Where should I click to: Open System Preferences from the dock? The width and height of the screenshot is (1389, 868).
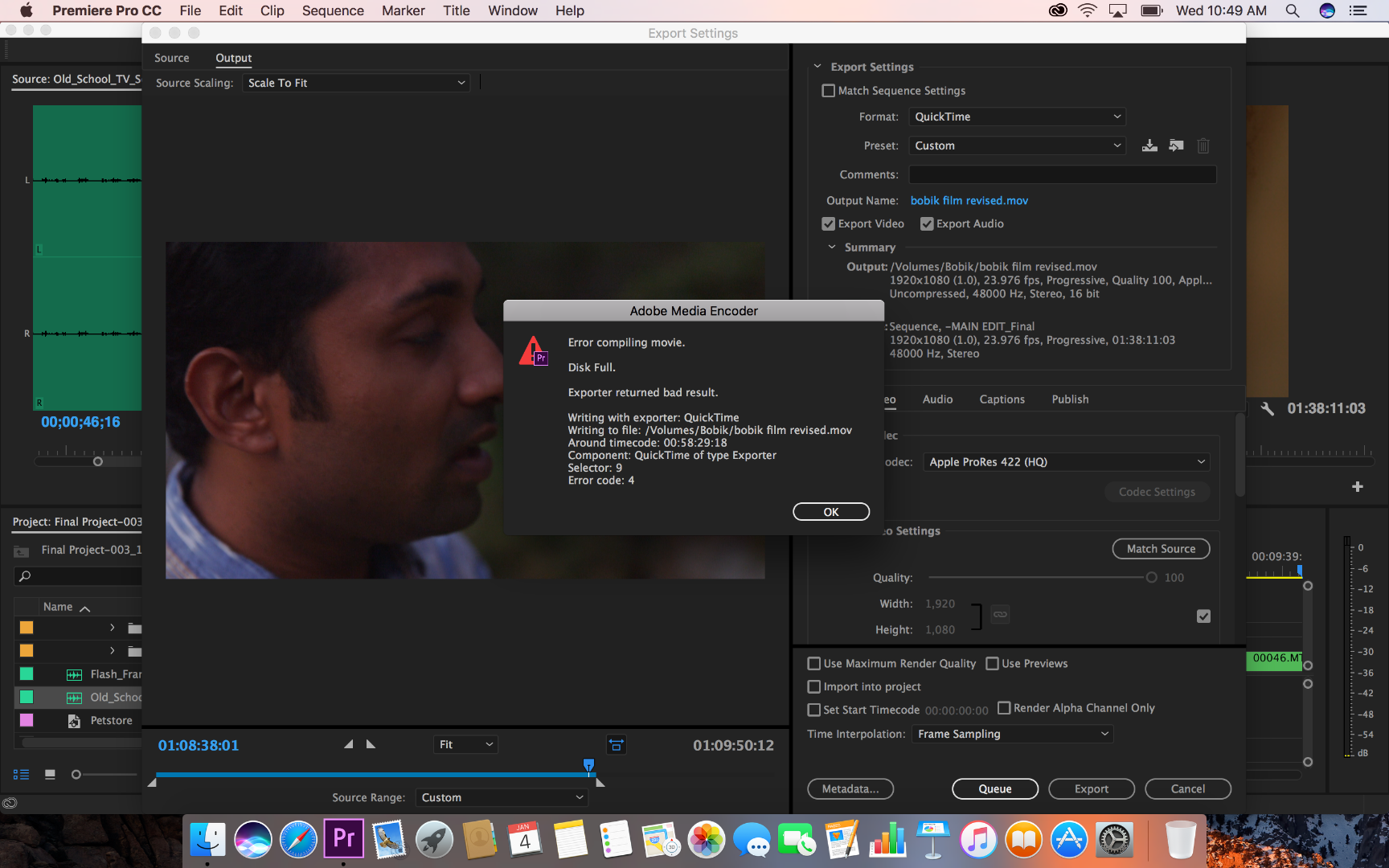pos(1115,839)
